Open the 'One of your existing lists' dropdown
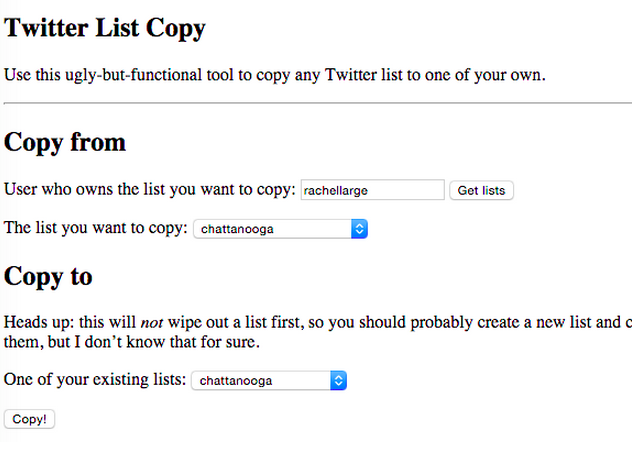 260,381
